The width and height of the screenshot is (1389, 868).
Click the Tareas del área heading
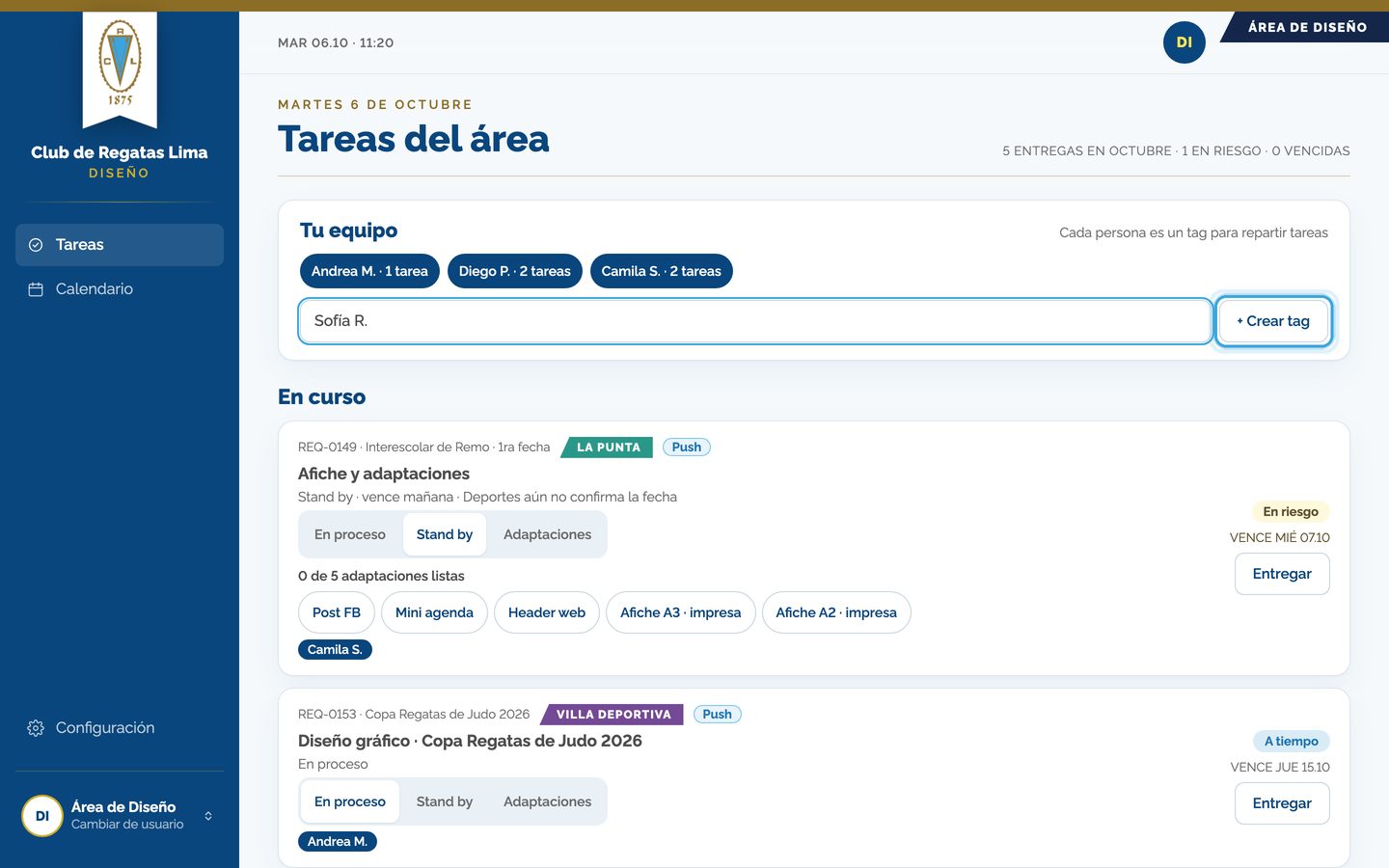pyautogui.click(x=414, y=139)
